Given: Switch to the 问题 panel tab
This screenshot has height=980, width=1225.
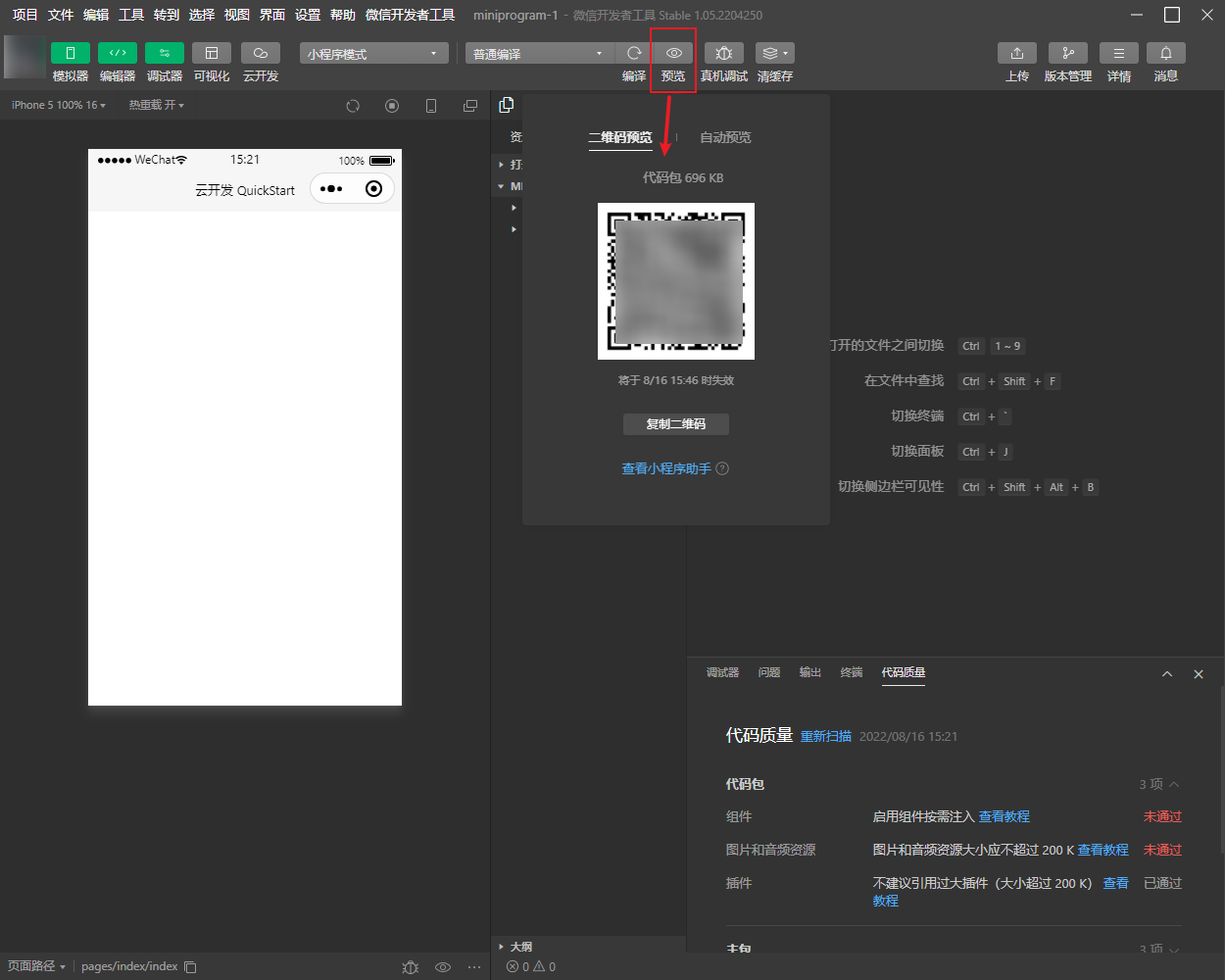Looking at the screenshot, I should pos(769,672).
